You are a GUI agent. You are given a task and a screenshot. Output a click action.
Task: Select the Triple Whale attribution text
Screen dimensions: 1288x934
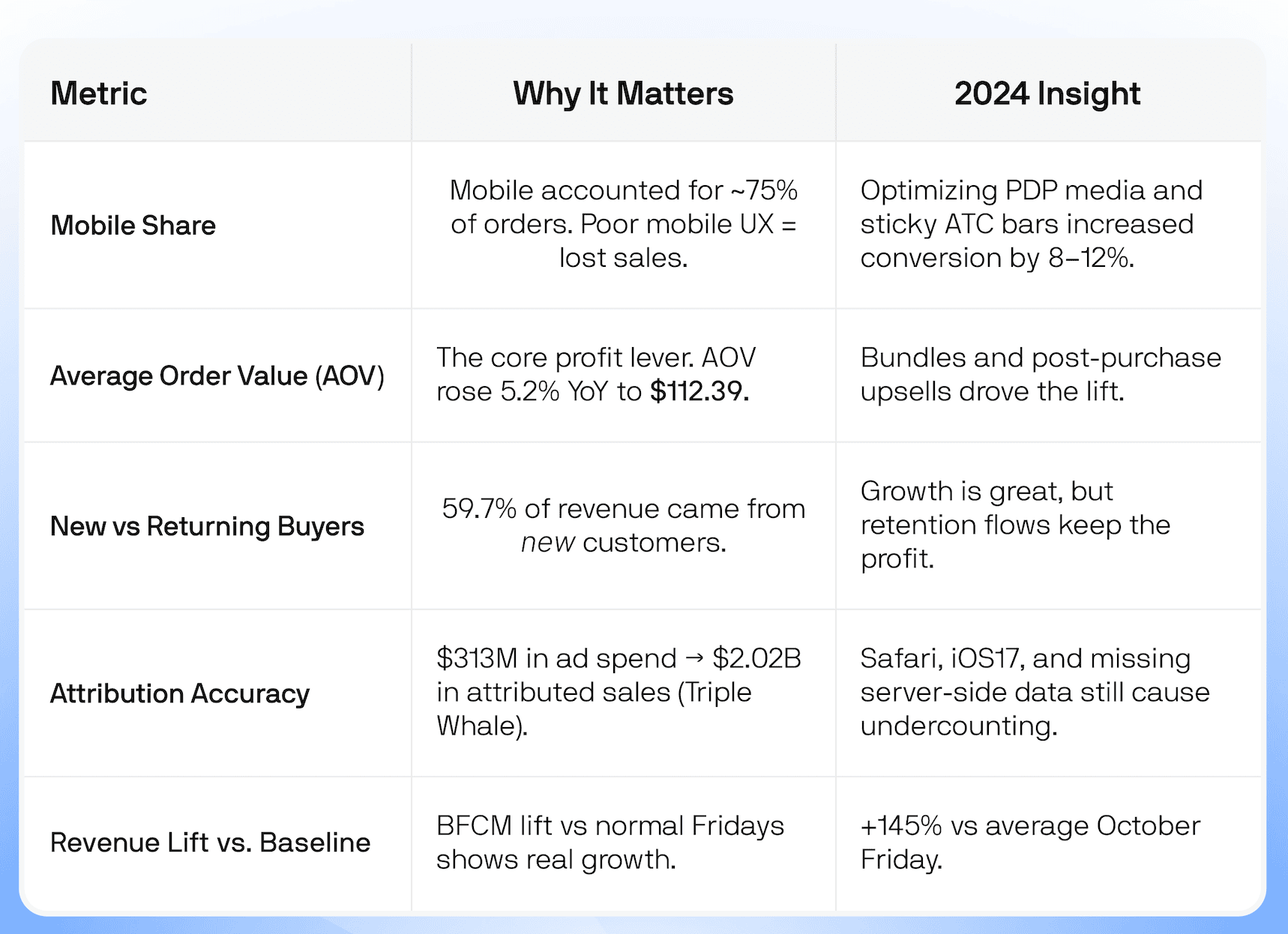(x=594, y=708)
